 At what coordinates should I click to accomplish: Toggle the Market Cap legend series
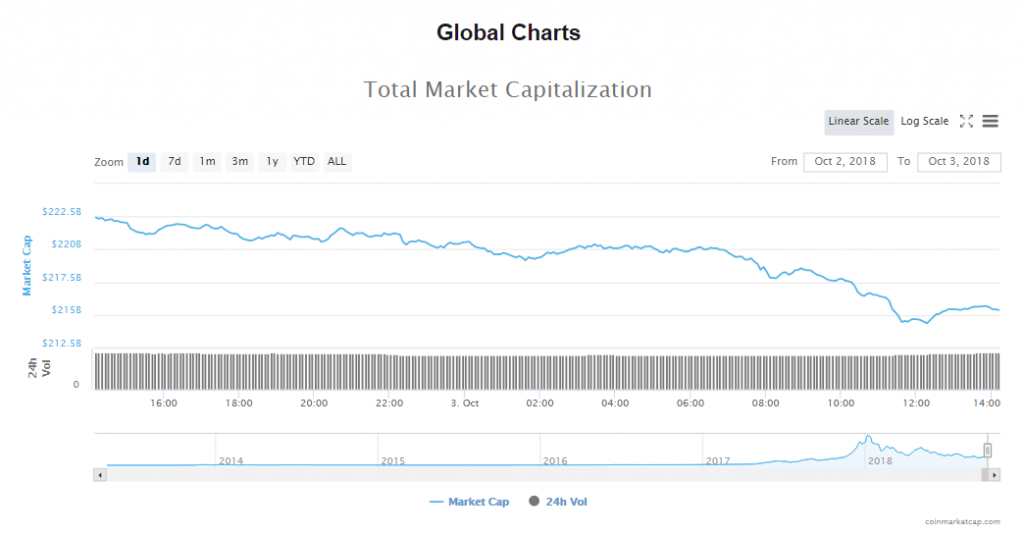click(469, 501)
